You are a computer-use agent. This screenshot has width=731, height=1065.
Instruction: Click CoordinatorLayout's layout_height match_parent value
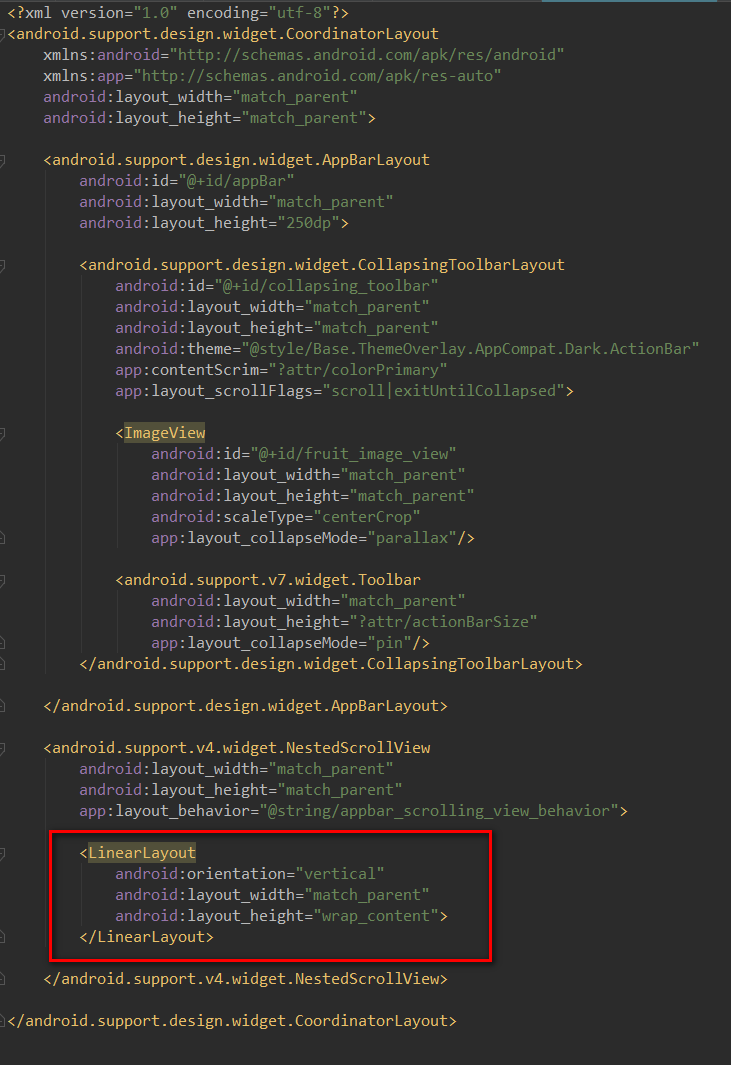(304, 118)
